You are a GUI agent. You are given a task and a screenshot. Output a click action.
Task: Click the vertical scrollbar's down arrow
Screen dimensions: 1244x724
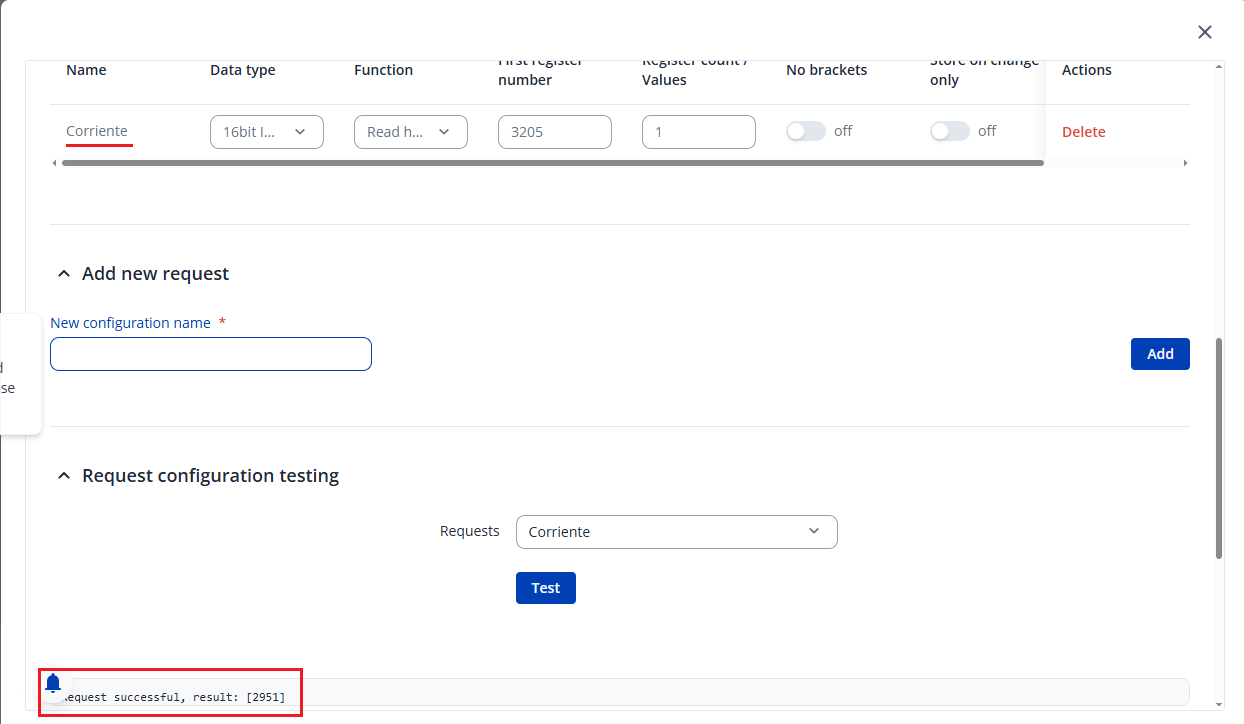pos(1217,704)
